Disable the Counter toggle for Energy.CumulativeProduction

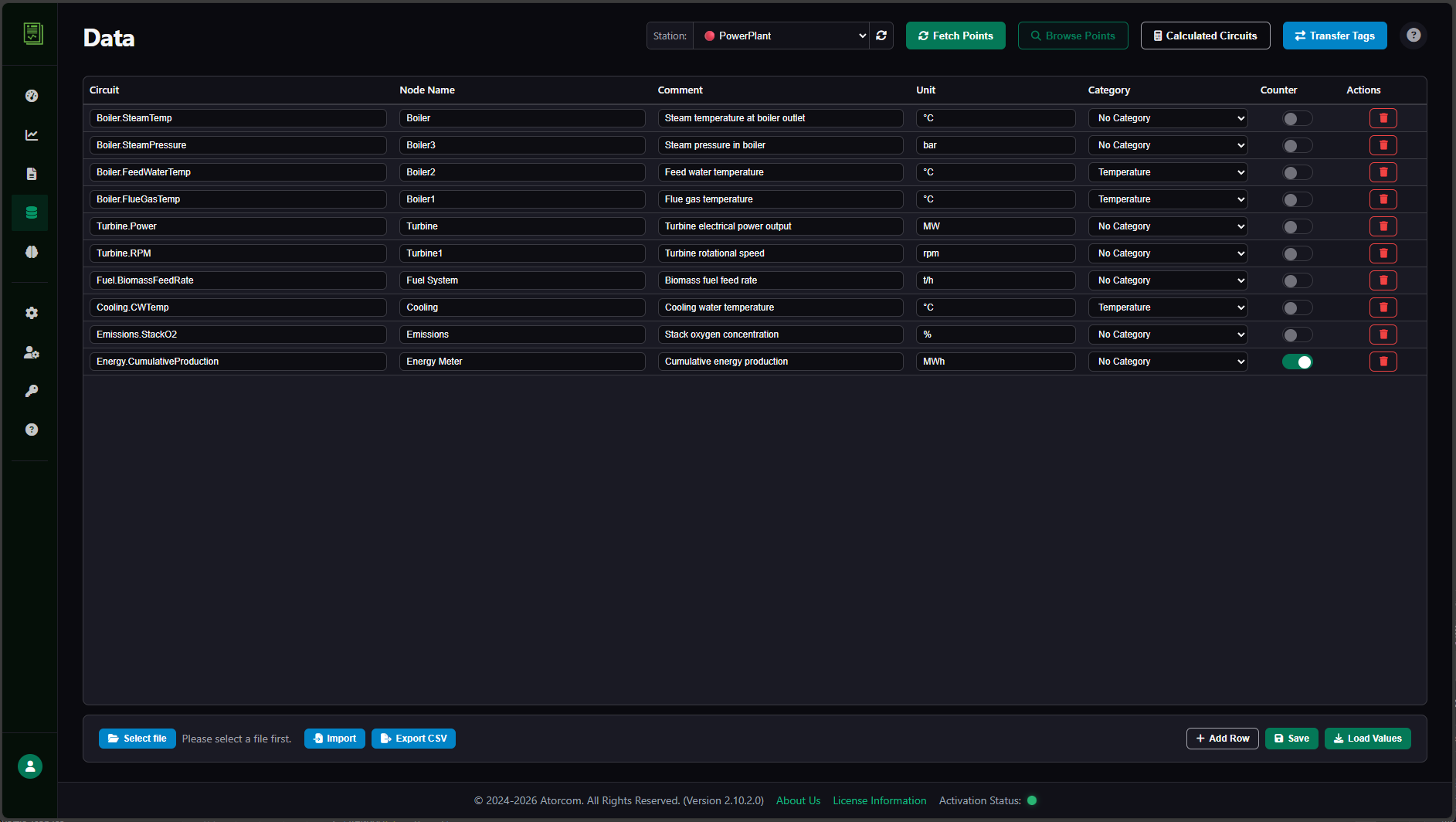pyautogui.click(x=1298, y=361)
